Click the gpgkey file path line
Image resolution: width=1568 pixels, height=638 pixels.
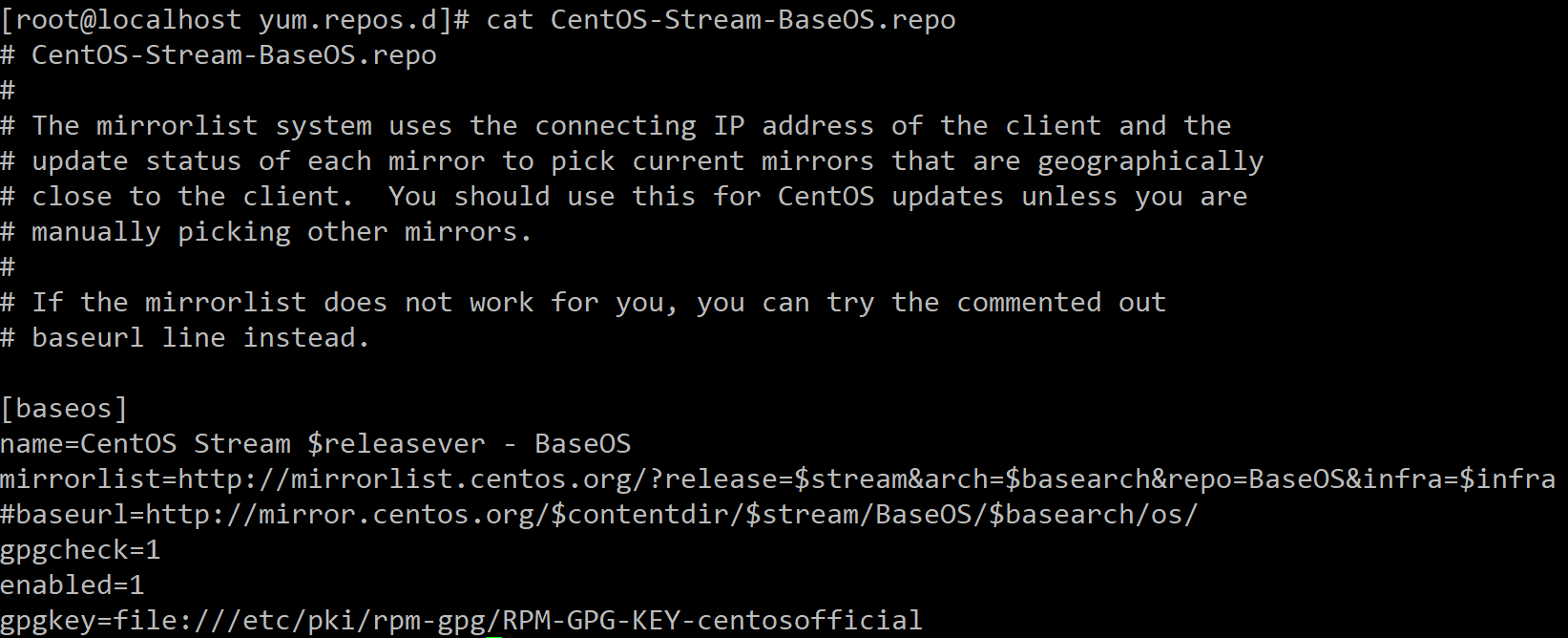coord(461,621)
